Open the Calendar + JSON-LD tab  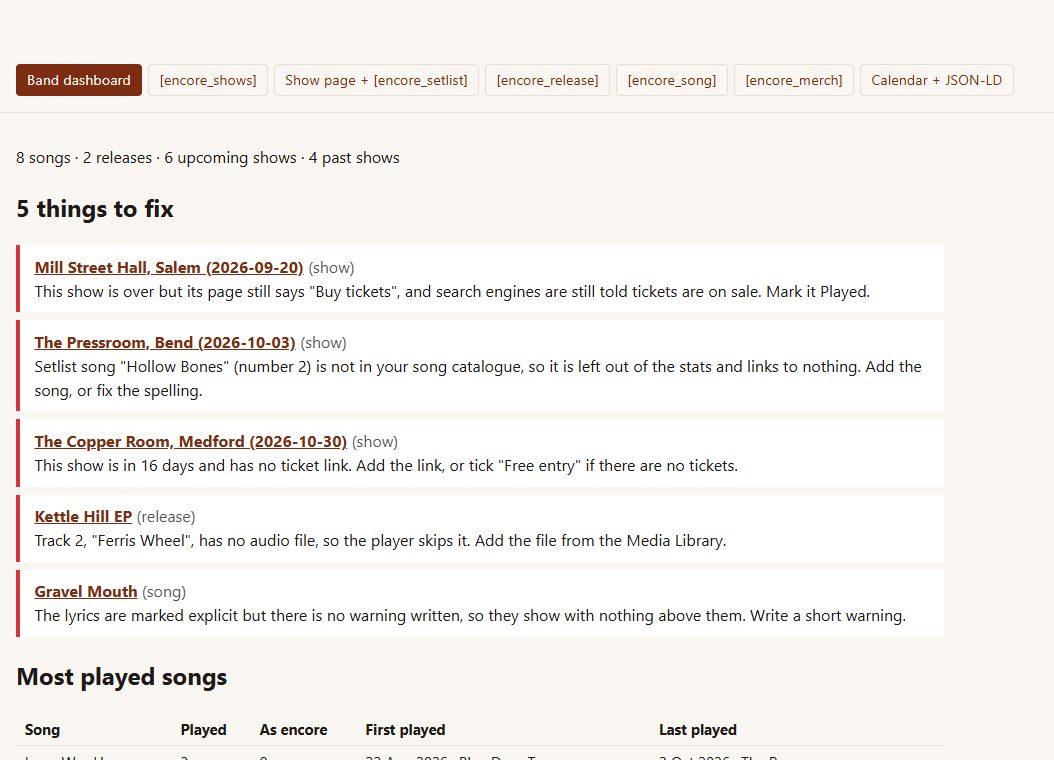coord(936,80)
